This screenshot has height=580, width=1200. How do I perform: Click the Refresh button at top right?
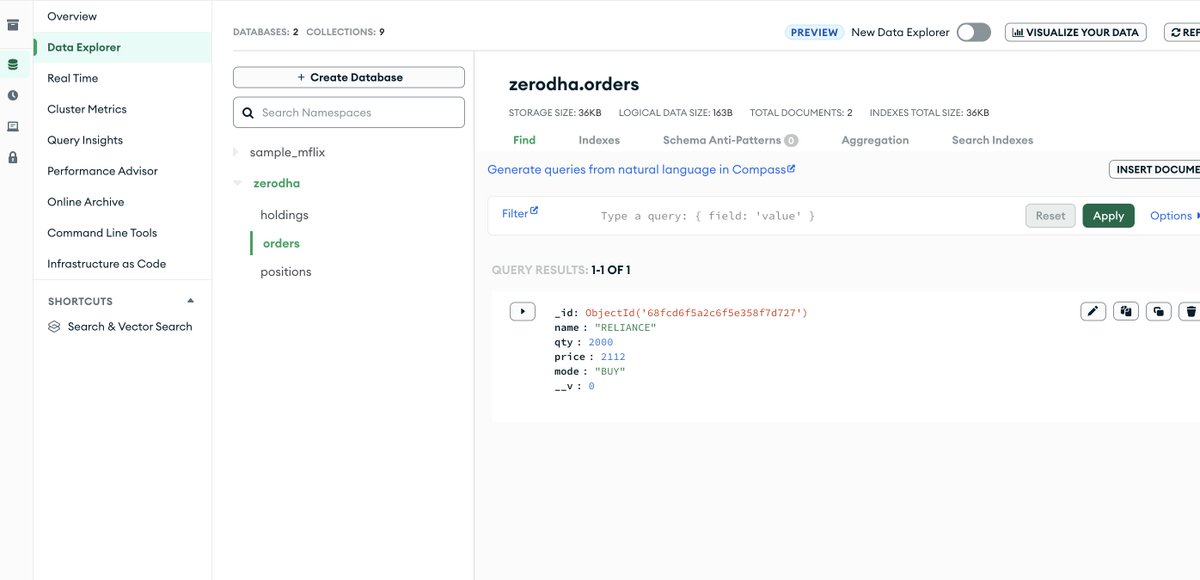tap(1182, 32)
